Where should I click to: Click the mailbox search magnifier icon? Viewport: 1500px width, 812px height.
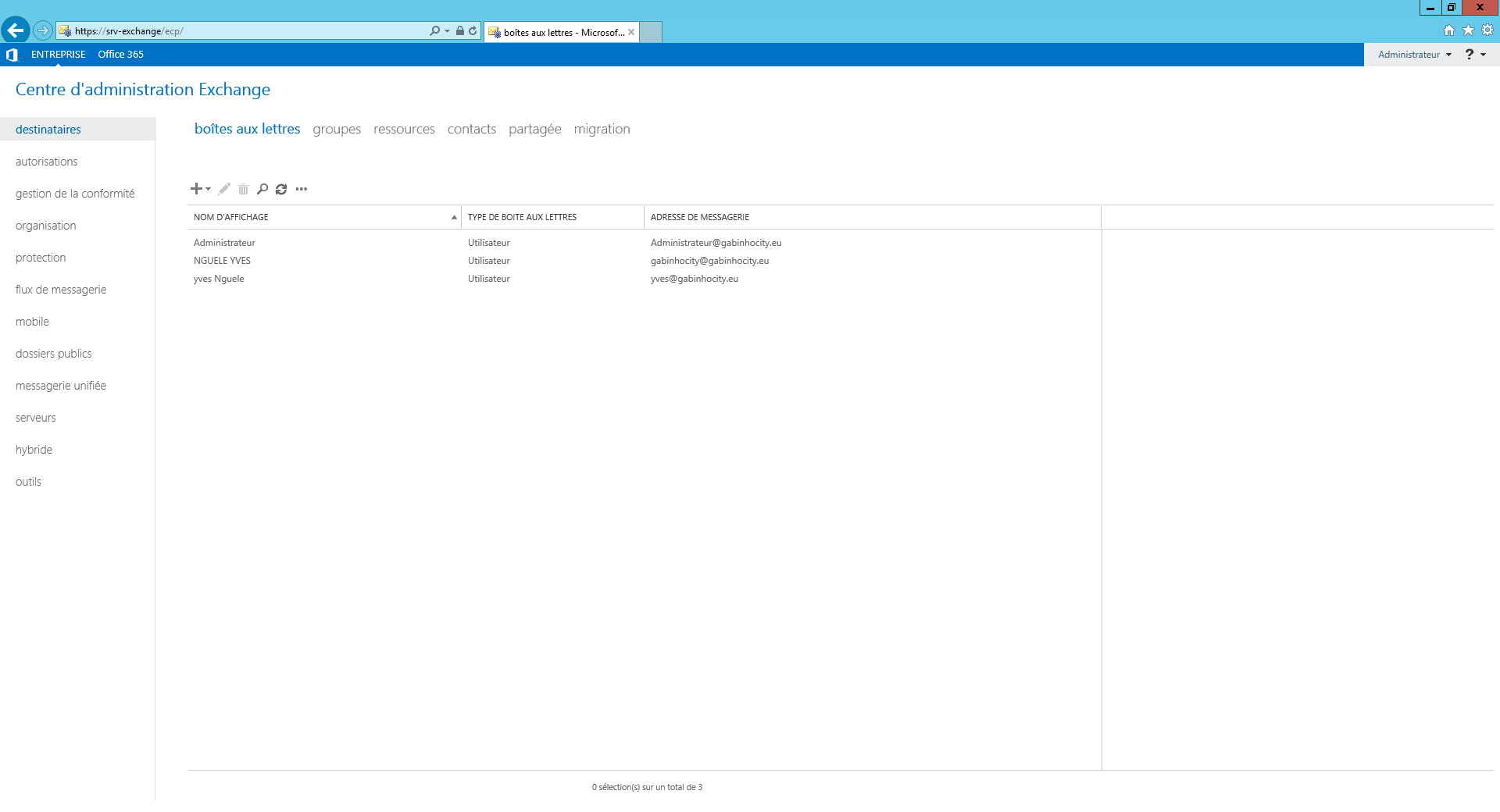(262, 189)
